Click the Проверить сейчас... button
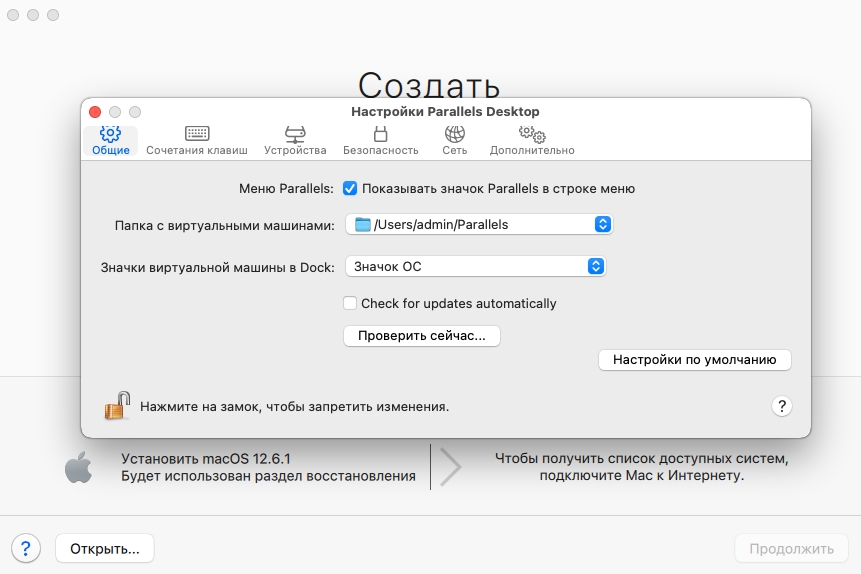Image resolution: width=861 pixels, height=574 pixels. click(x=421, y=336)
